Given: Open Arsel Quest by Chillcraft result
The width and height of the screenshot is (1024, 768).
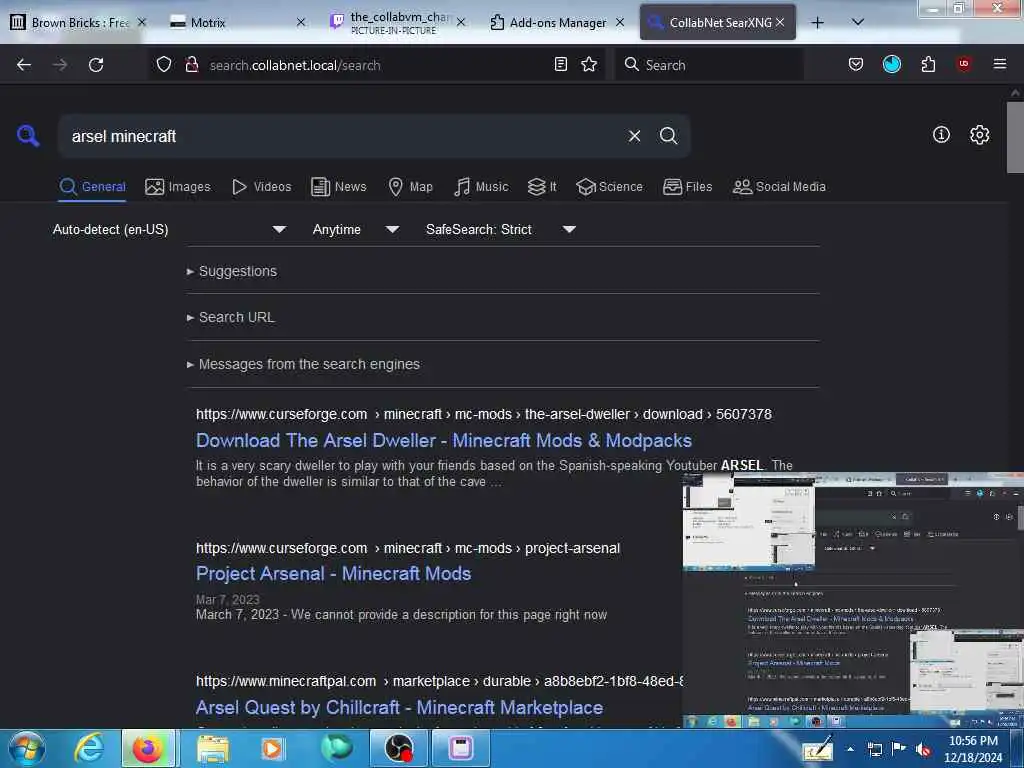Looking at the screenshot, I should (x=400, y=707).
